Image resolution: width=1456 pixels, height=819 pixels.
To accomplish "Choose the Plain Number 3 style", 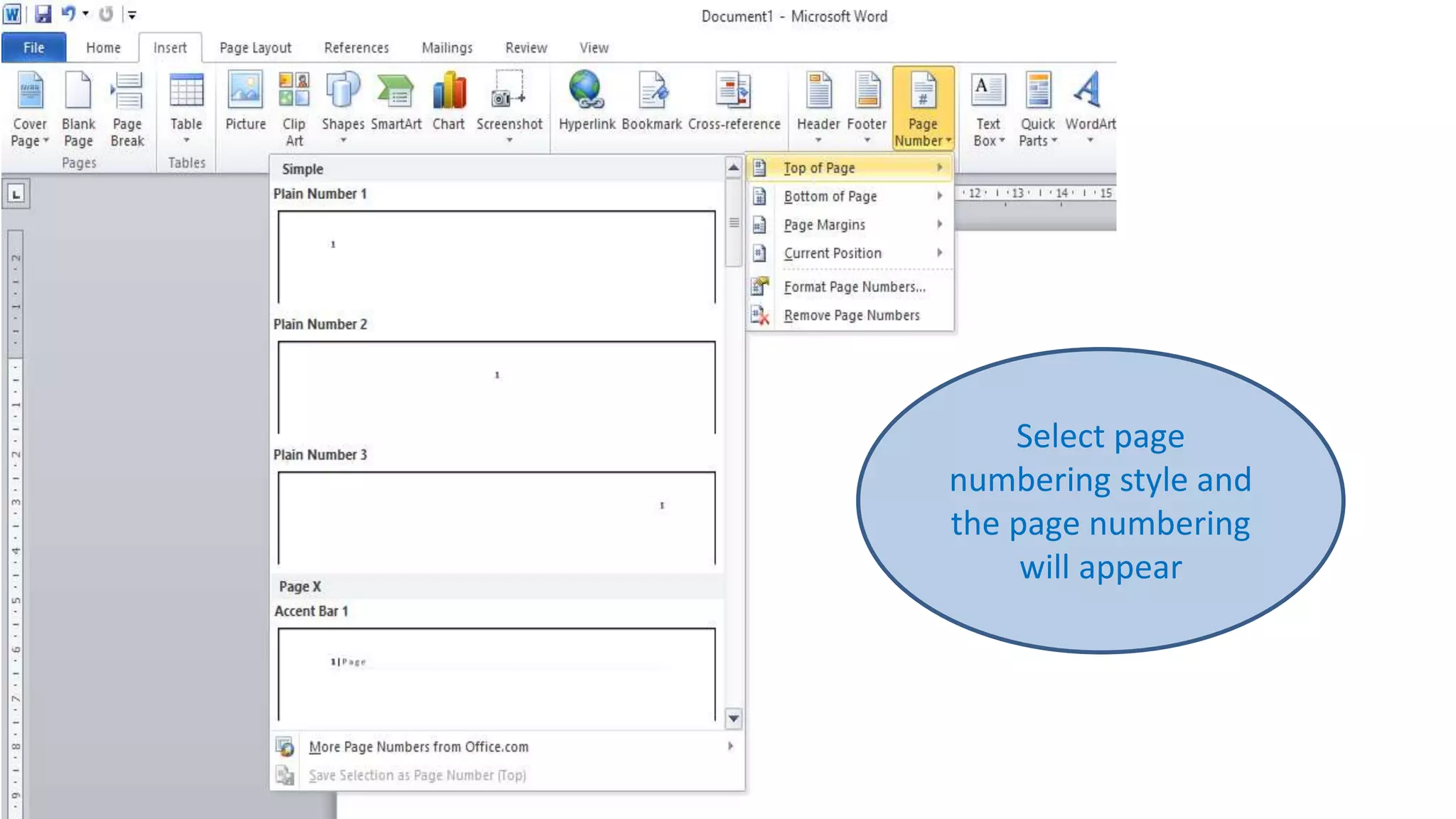I will coord(496,508).
